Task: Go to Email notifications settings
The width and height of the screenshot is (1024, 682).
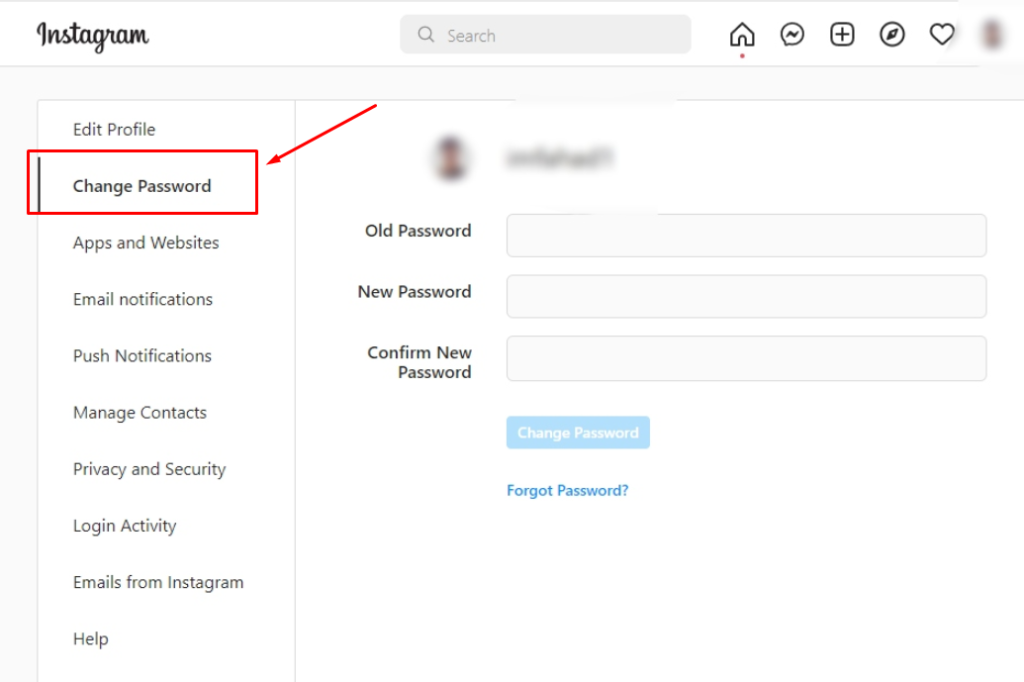Action: coord(143,299)
